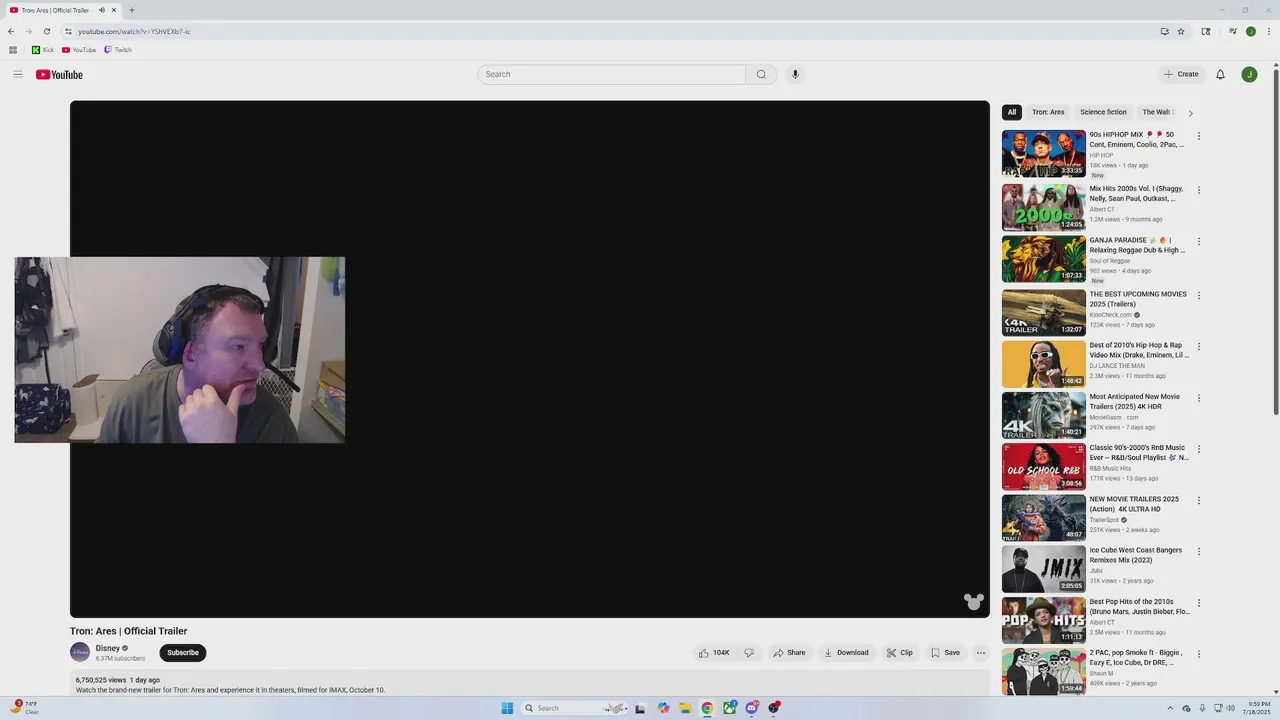
Task: Open YouTube notifications bell
Action: point(1220,74)
